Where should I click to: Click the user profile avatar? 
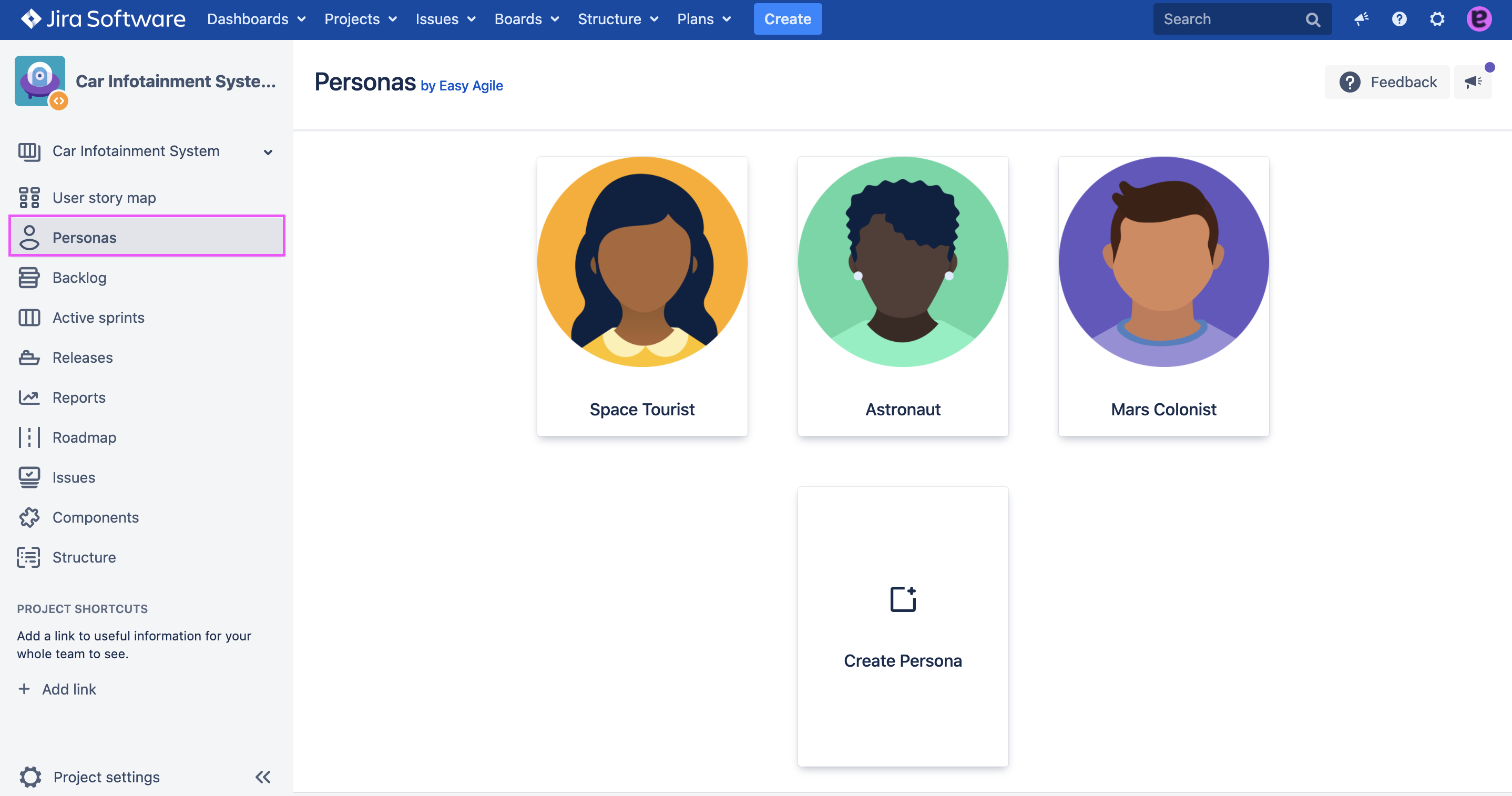(1478, 19)
